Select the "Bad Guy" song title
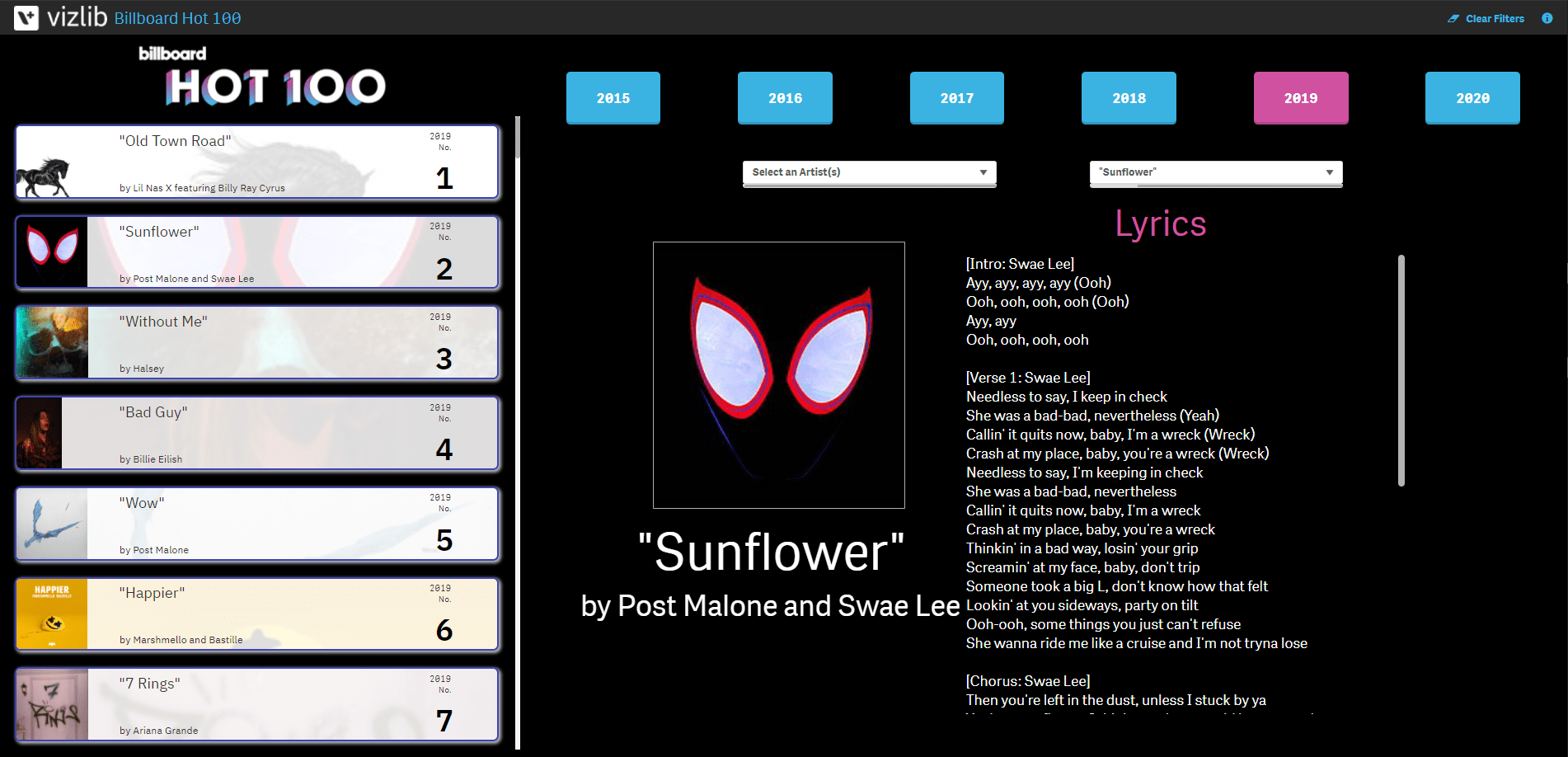 [x=153, y=412]
